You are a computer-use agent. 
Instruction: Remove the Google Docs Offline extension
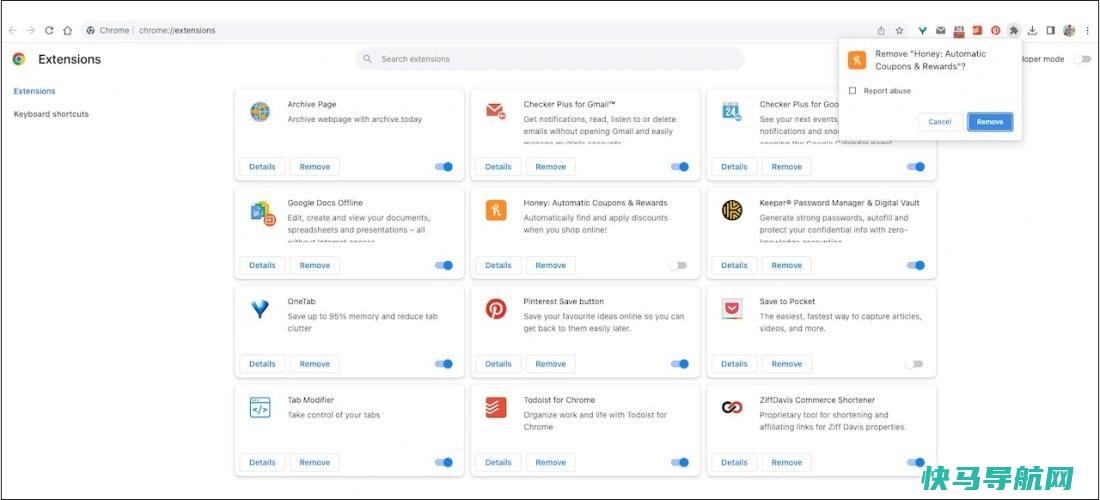314,265
